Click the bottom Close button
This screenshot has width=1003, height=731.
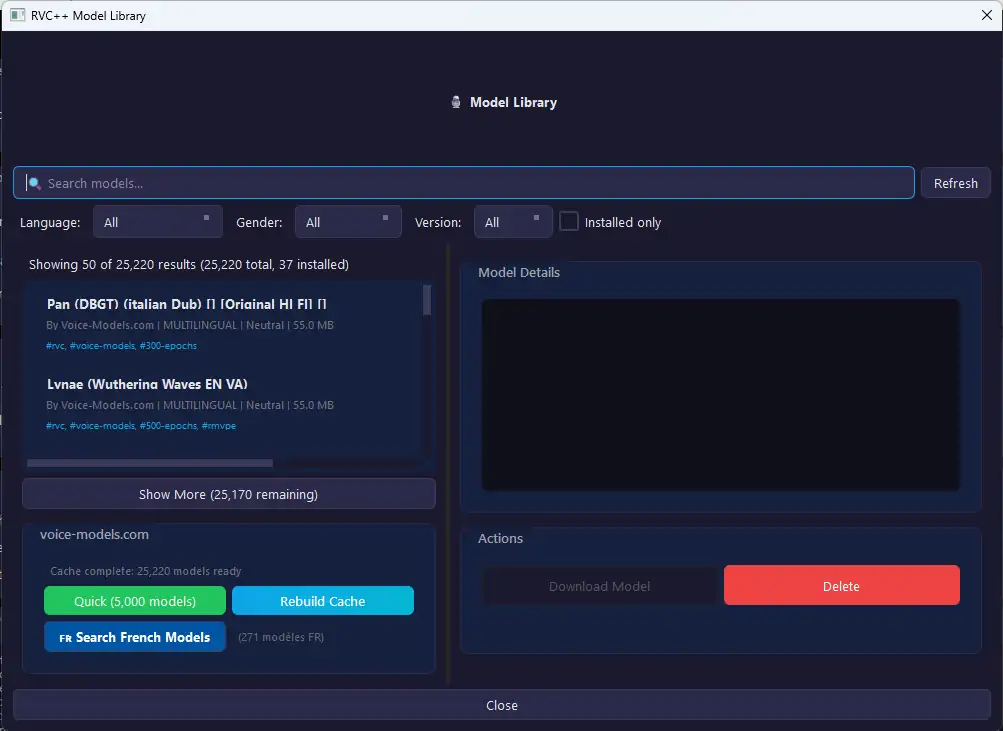click(501, 705)
